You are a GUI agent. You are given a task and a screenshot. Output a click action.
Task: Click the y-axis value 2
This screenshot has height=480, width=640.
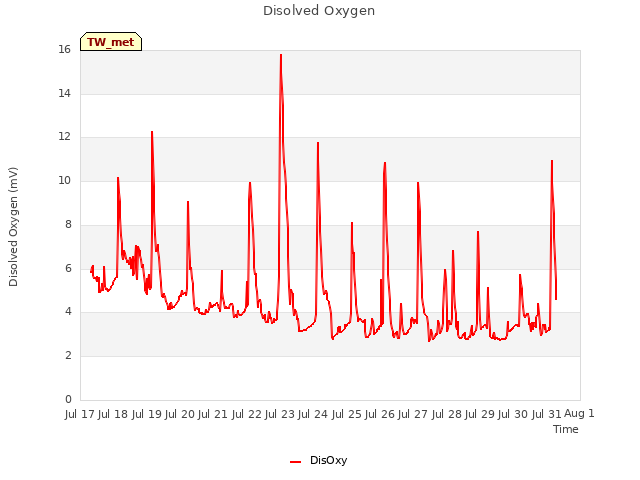[68, 356]
